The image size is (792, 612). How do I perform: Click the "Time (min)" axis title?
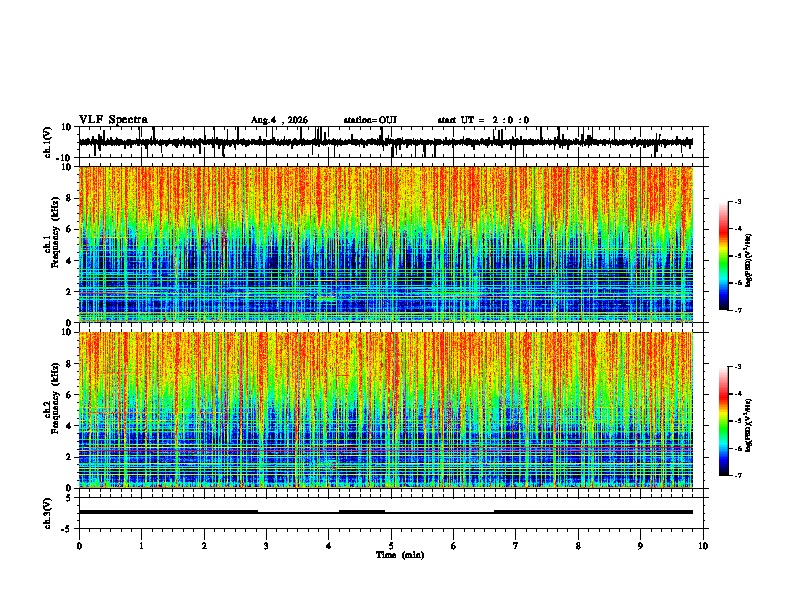pyautogui.click(x=400, y=555)
